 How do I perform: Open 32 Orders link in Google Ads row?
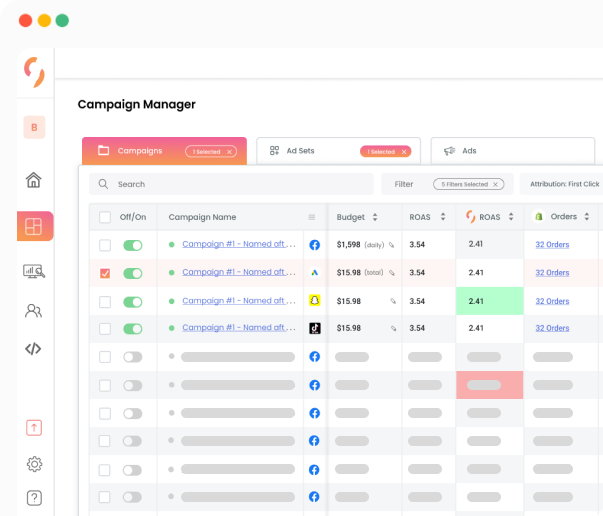[552, 273]
